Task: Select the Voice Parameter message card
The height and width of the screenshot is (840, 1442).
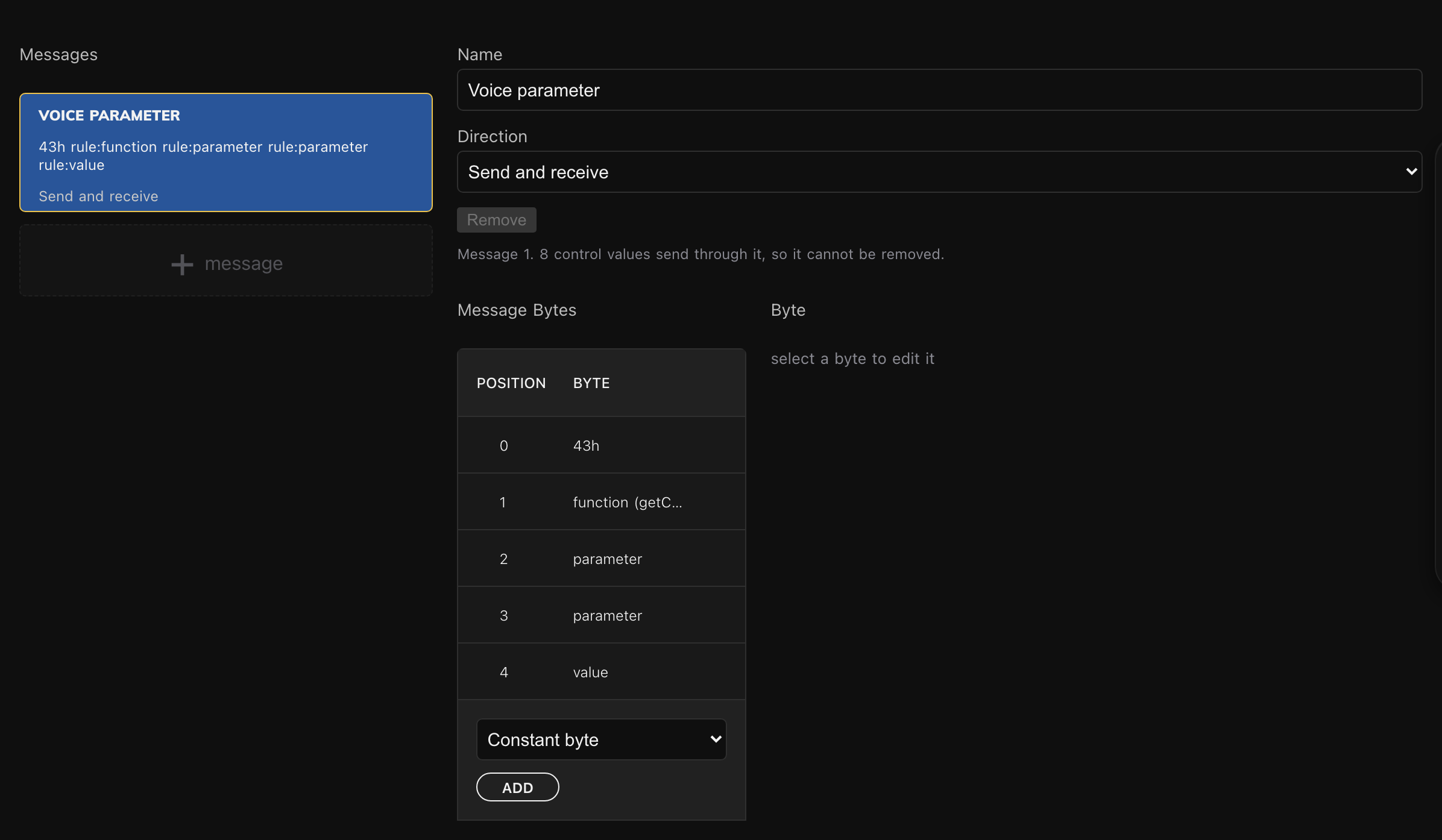Action: coord(226,152)
